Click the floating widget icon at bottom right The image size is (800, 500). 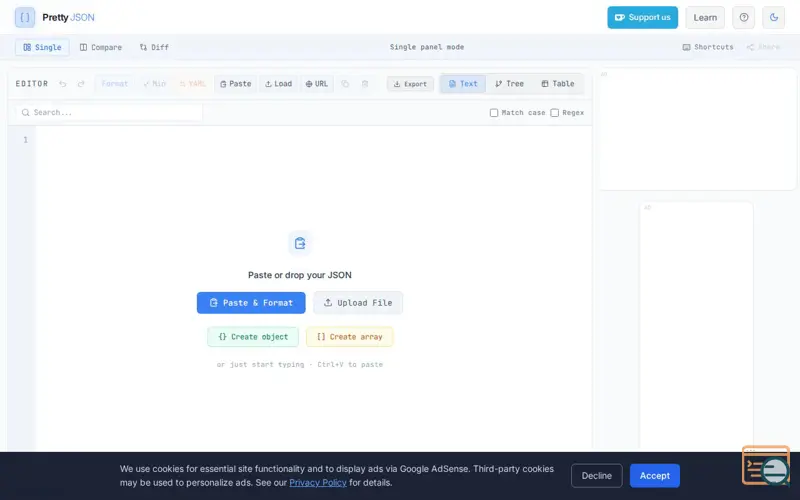(x=766, y=465)
